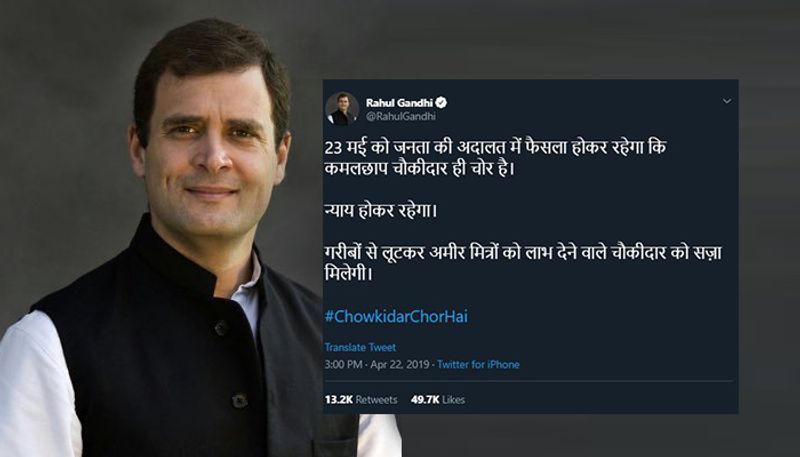Click the divider line above retweet counts
This screenshot has width=800, height=457.
tap(529, 381)
